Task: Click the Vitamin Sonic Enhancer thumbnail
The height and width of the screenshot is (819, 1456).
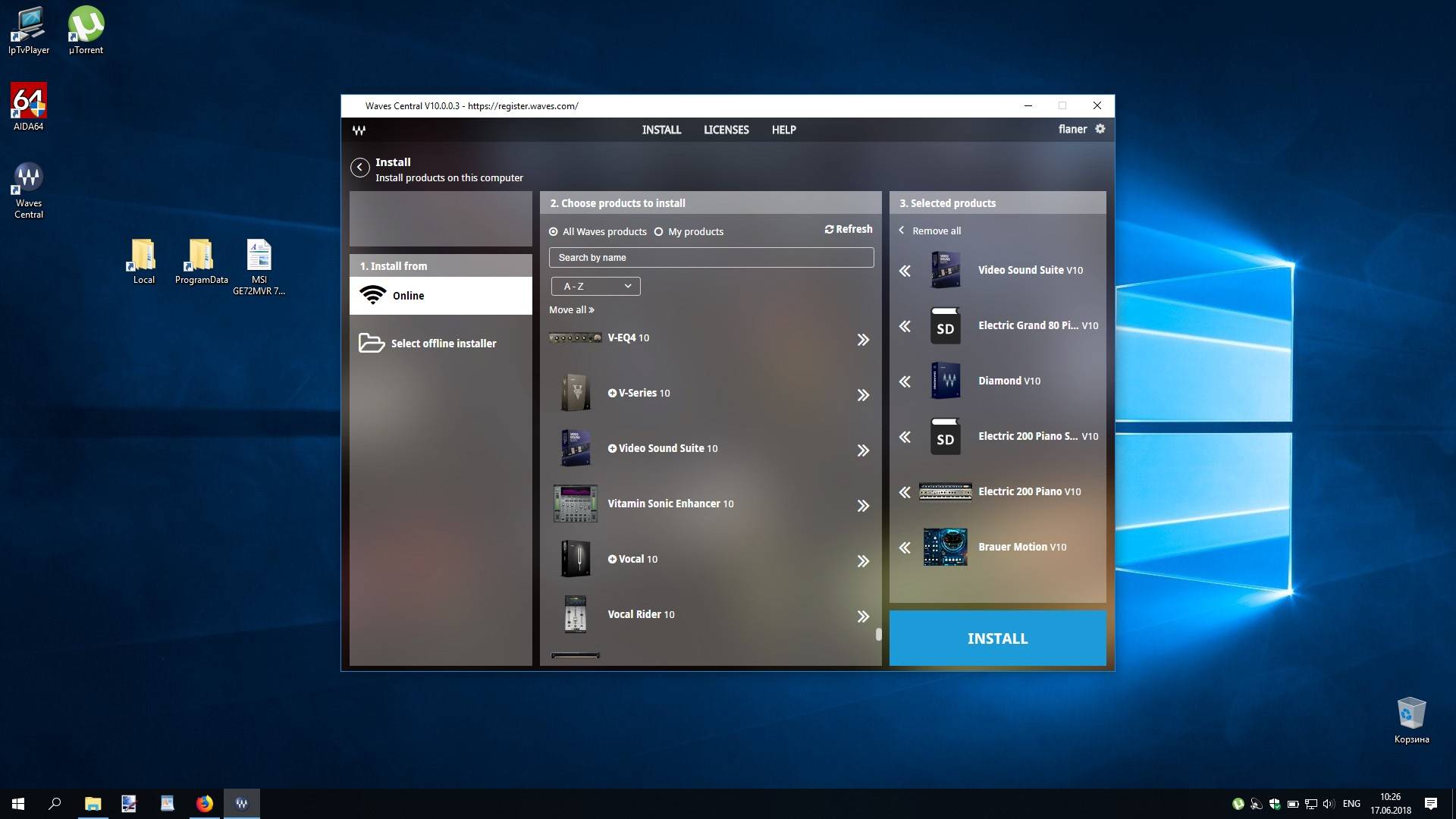Action: pos(576,504)
